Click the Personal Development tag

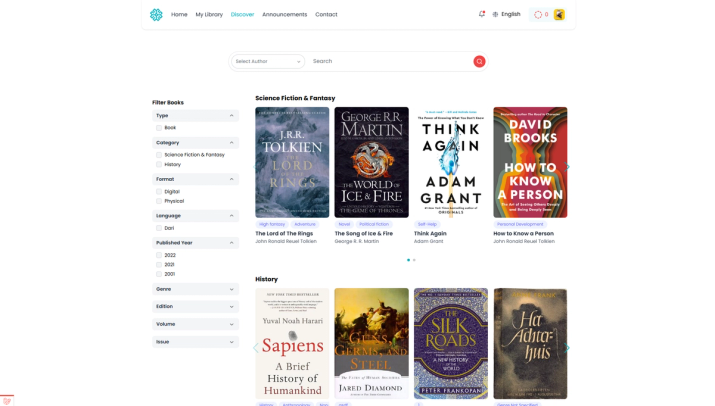(x=520, y=224)
